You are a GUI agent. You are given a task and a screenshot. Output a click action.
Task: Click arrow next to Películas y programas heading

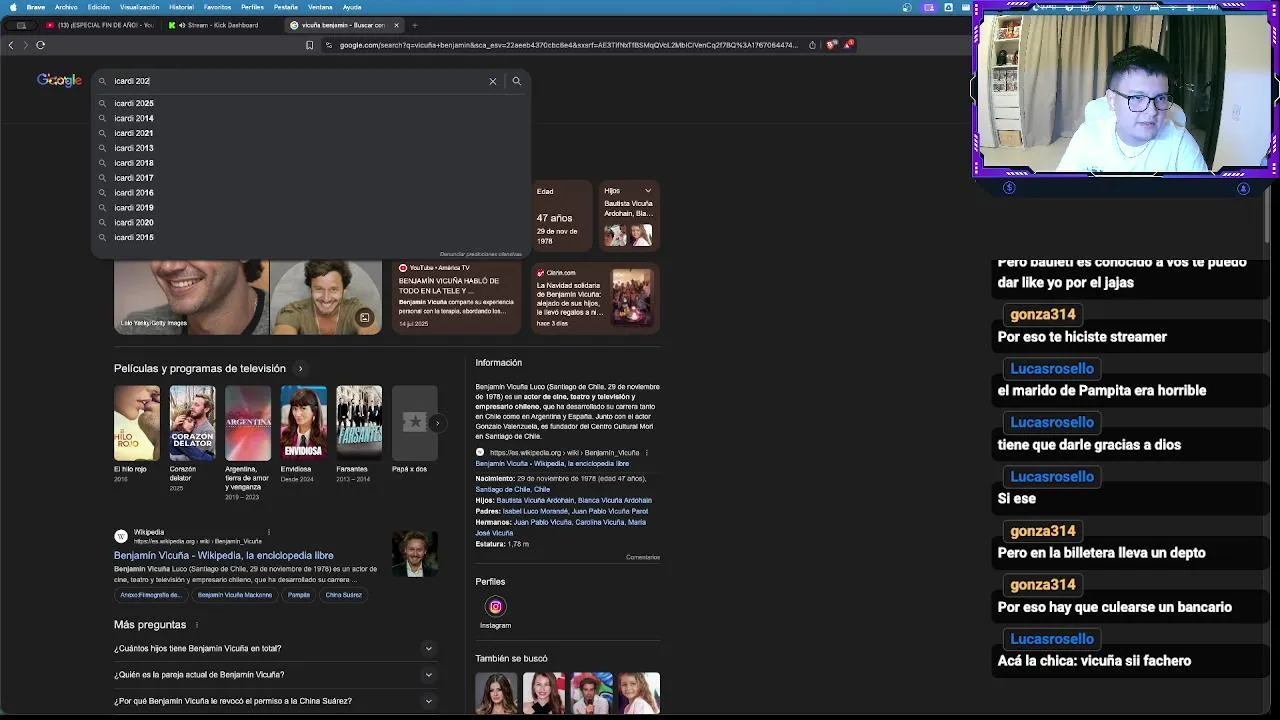300,369
